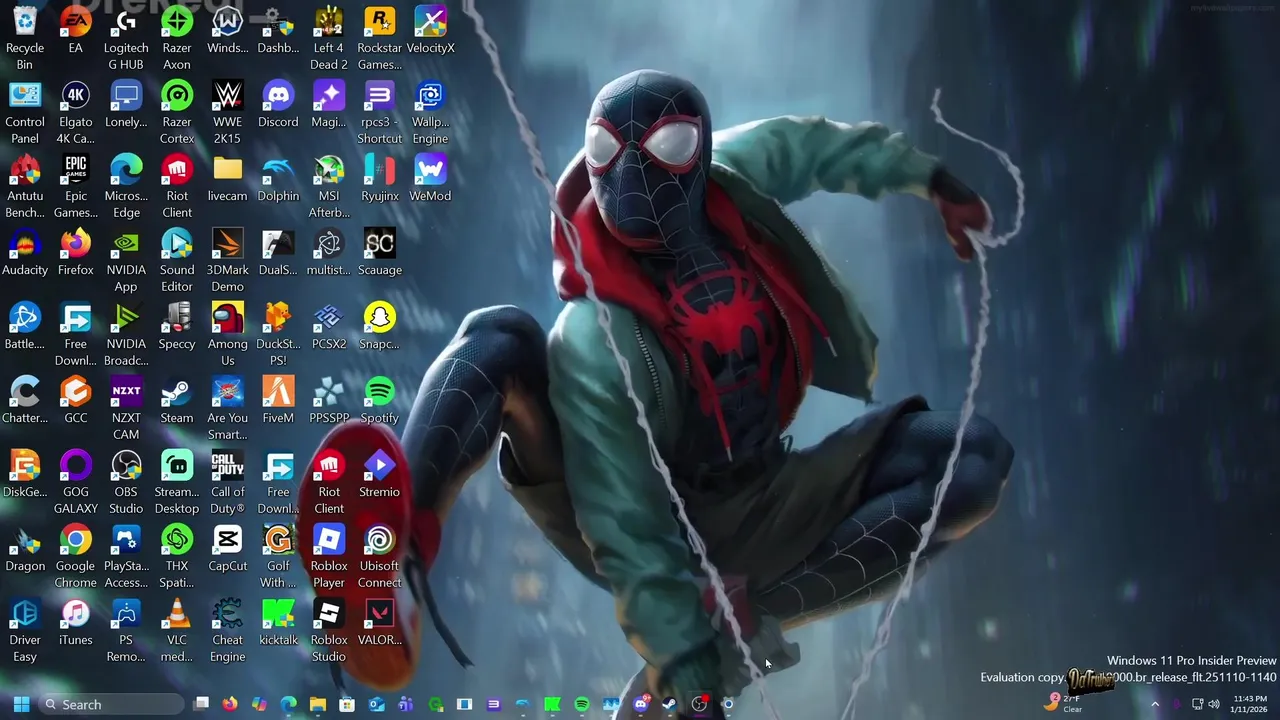Expand the hidden system tray icons
1280x720 pixels.
pos(1155,704)
